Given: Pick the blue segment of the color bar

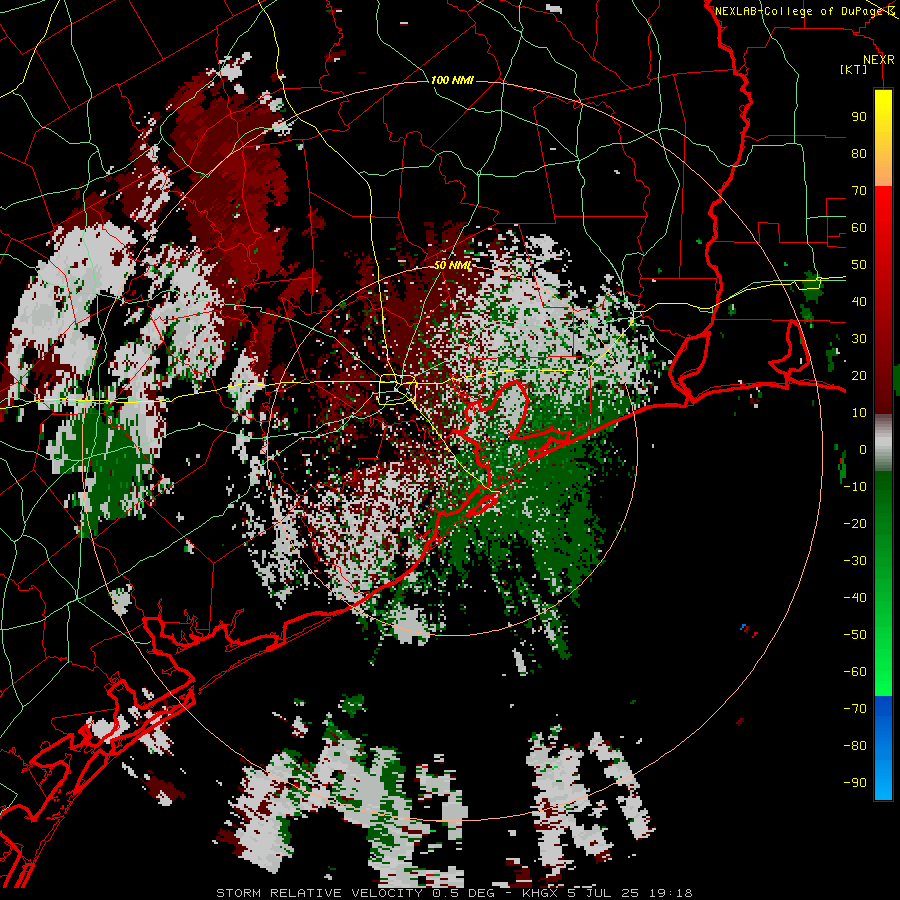Looking at the screenshot, I should click(x=883, y=748).
